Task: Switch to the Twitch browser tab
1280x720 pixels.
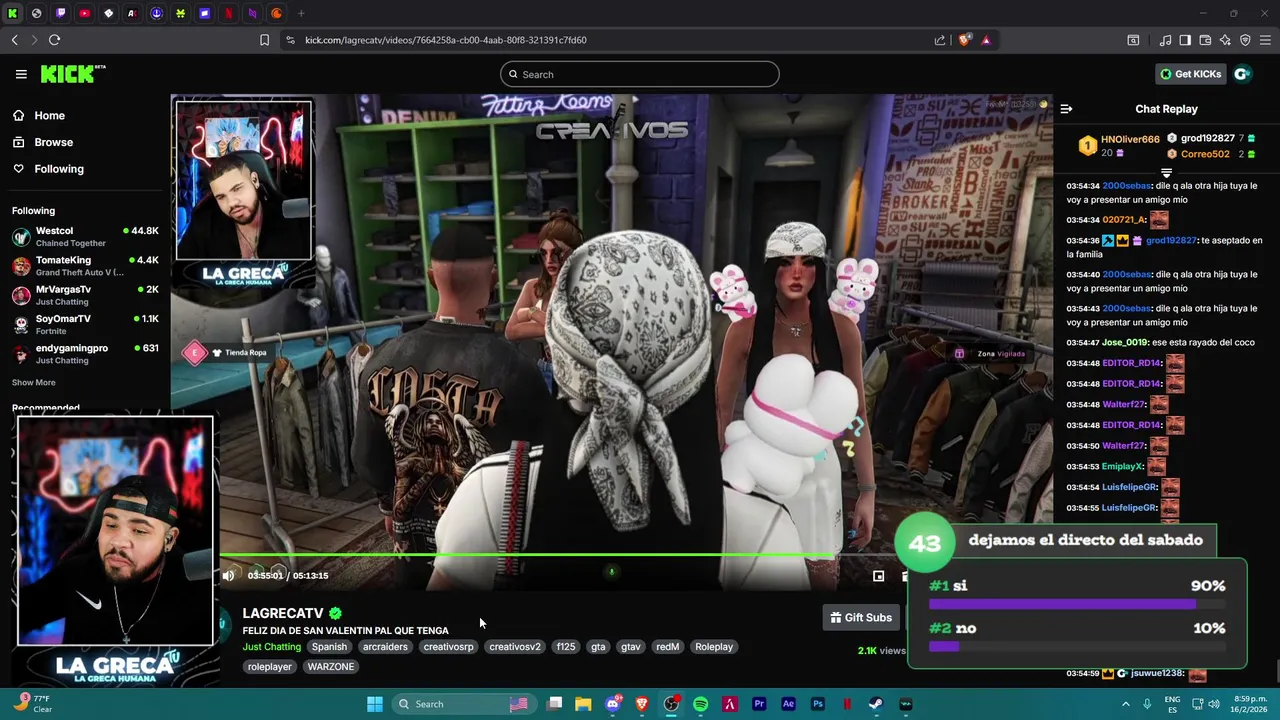Action: pos(61,13)
